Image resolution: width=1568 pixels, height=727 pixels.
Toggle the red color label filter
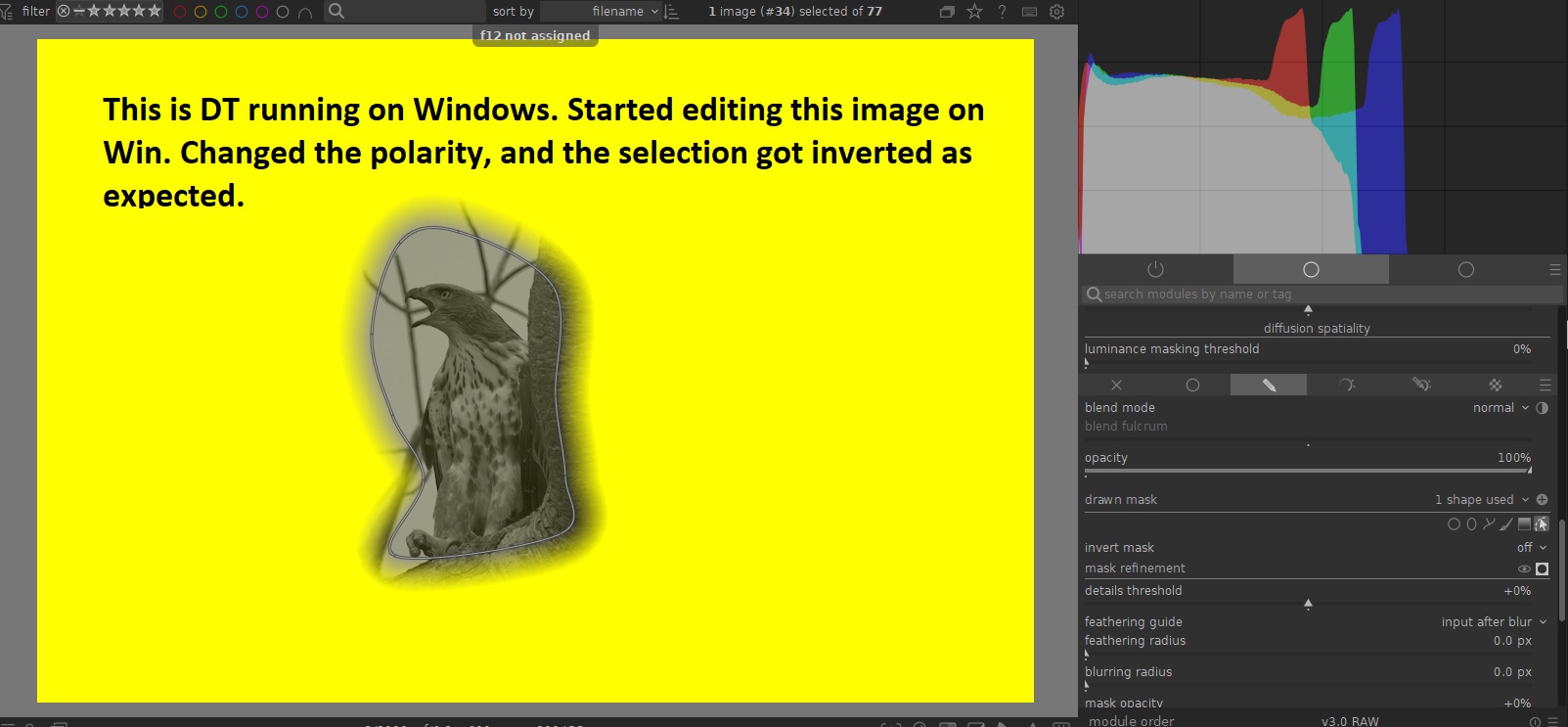click(180, 13)
